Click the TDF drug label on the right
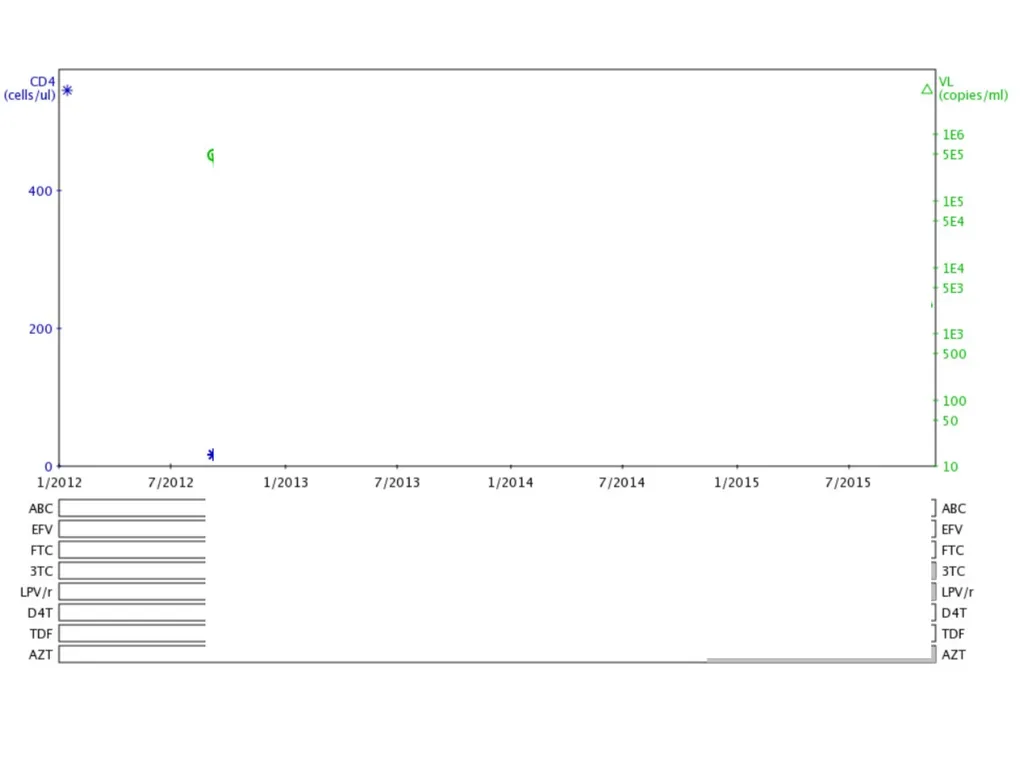 (953, 634)
